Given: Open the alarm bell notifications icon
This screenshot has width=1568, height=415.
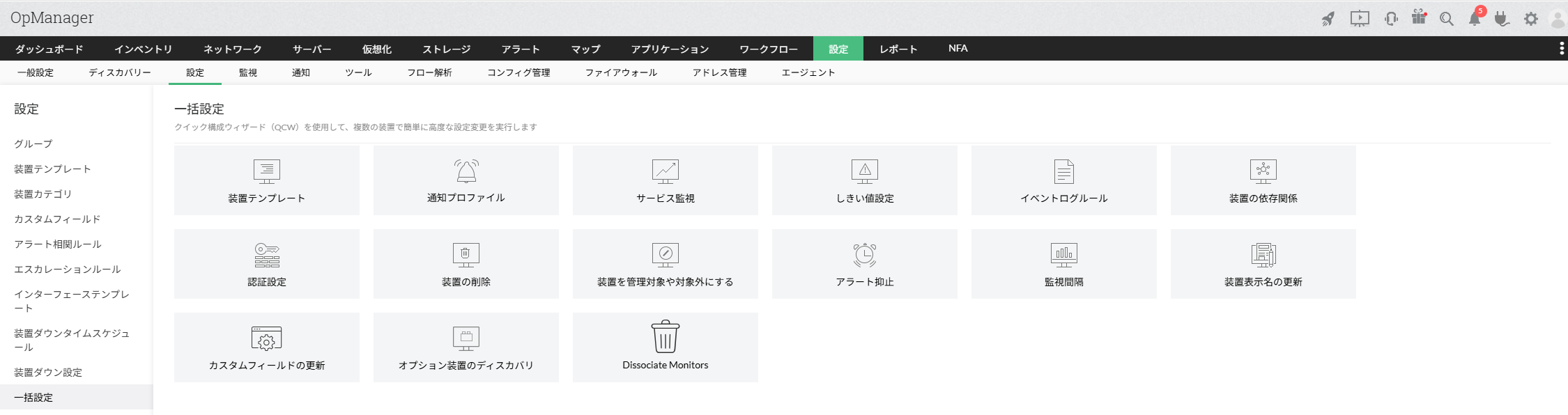Looking at the screenshot, I should pyautogui.click(x=1475, y=19).
